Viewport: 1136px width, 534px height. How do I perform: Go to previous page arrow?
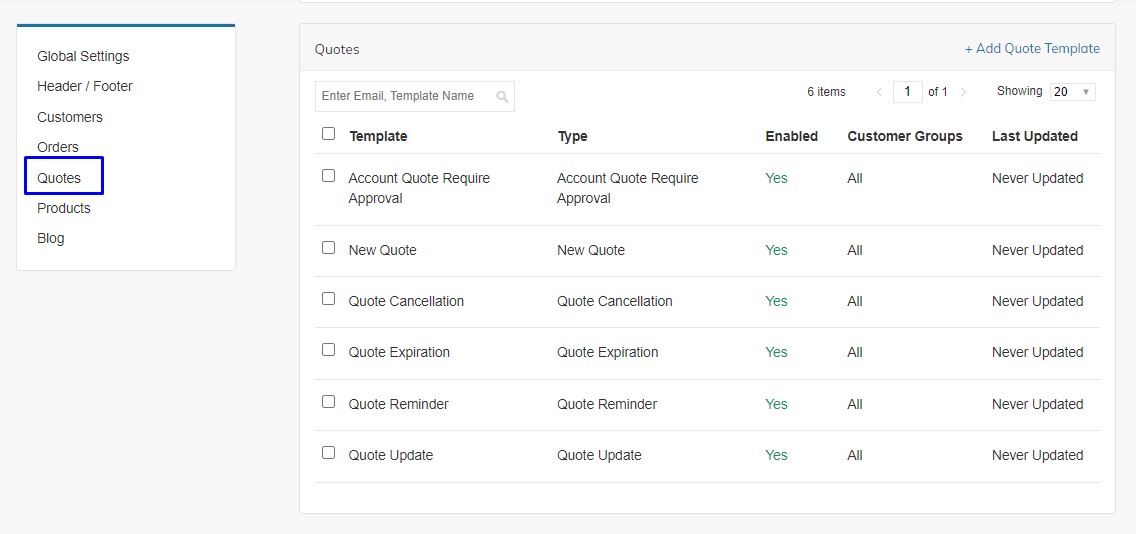tap(879, 92)
